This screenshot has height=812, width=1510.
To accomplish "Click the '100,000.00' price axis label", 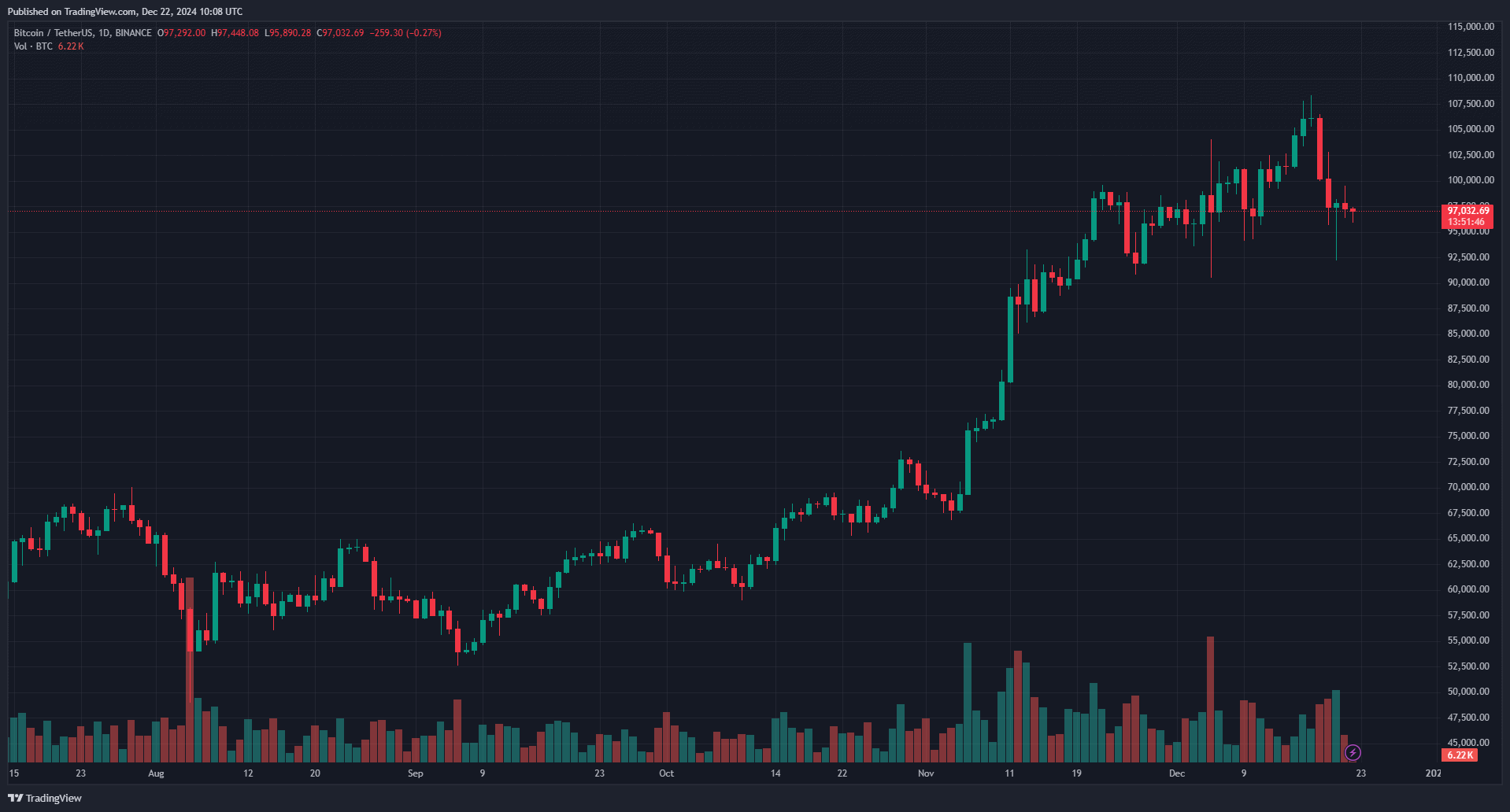I will [x=1471, y=180].
